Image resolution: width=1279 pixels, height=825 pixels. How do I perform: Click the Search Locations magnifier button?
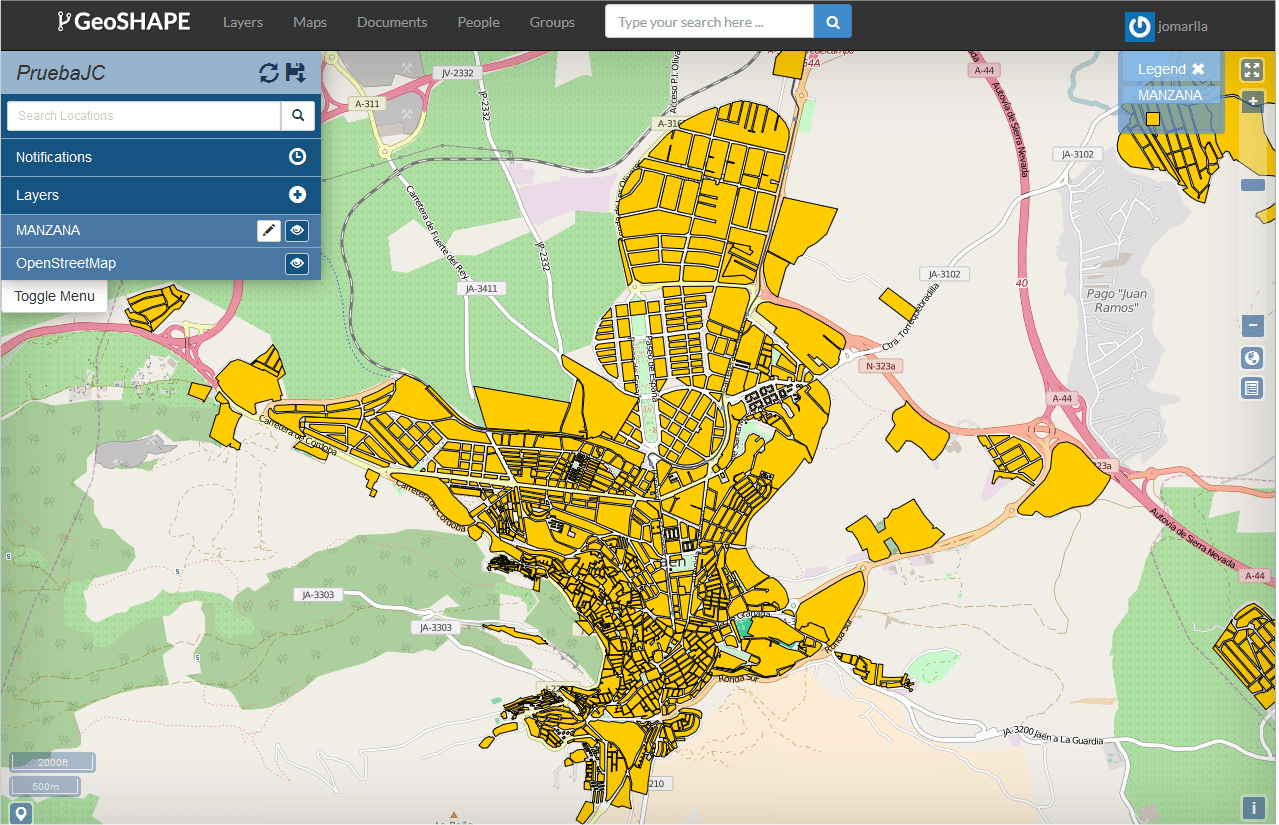tap(298, 116)
